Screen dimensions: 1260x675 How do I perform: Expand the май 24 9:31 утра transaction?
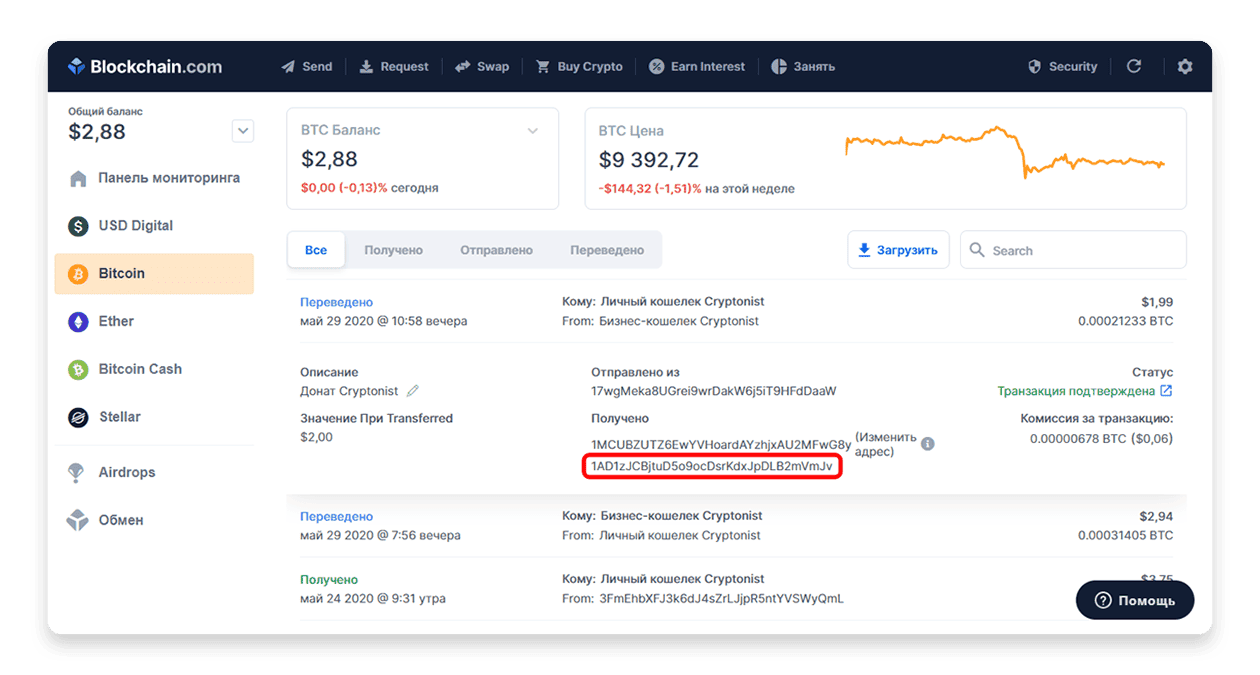[x=736, y=589]
